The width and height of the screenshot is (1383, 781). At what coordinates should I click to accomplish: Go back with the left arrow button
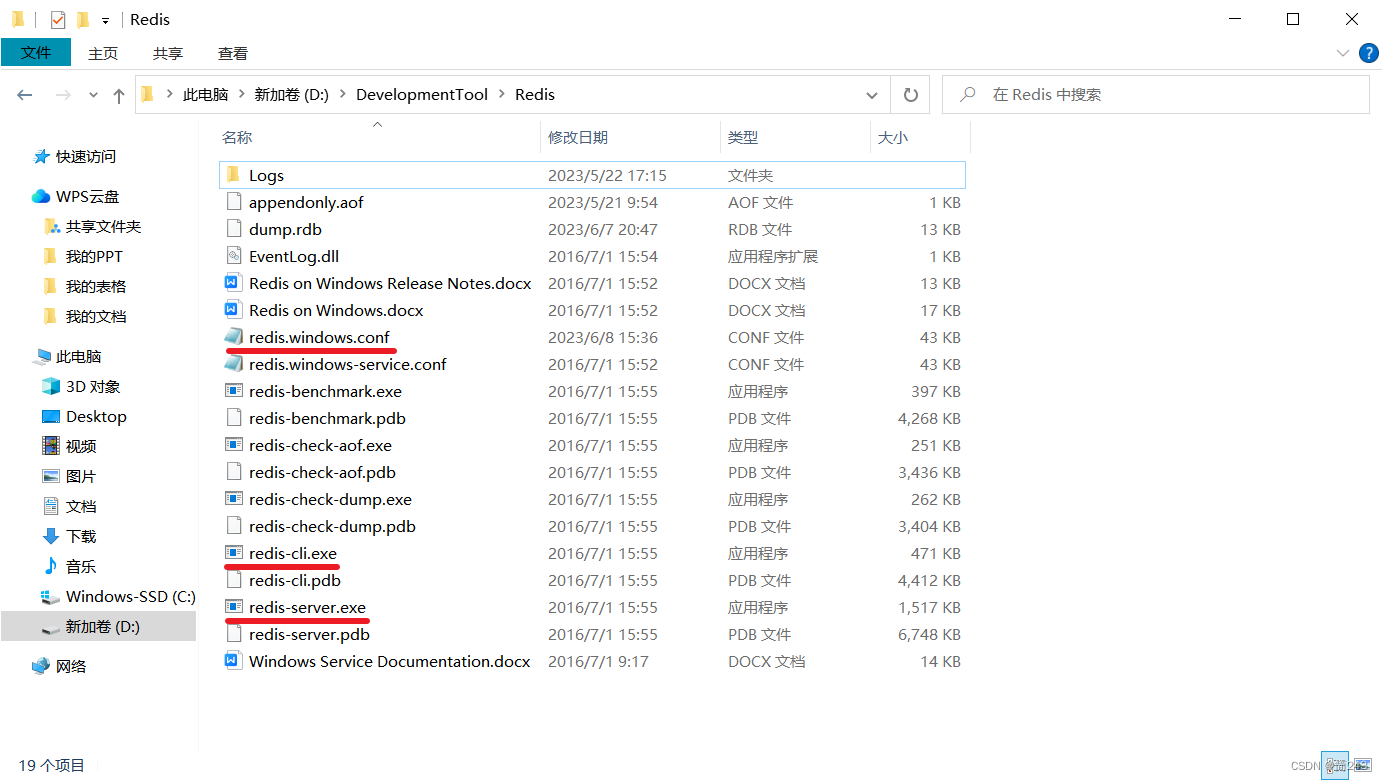(25, 95)
